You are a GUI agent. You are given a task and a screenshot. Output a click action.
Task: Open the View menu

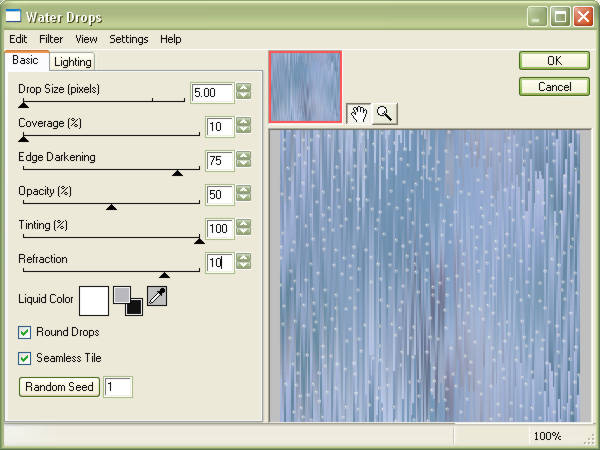86,39
